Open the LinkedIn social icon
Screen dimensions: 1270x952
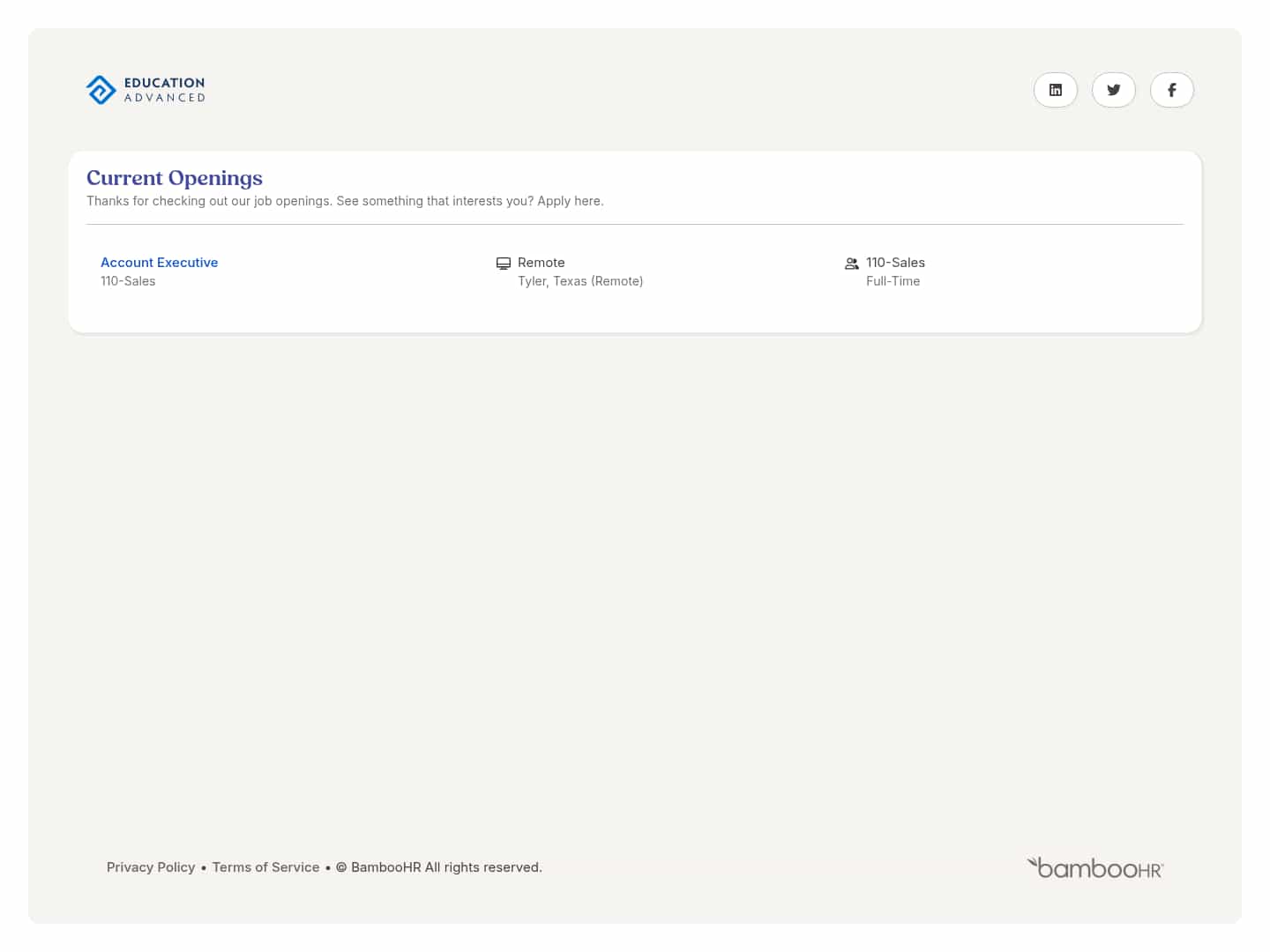click(1056, 90)
